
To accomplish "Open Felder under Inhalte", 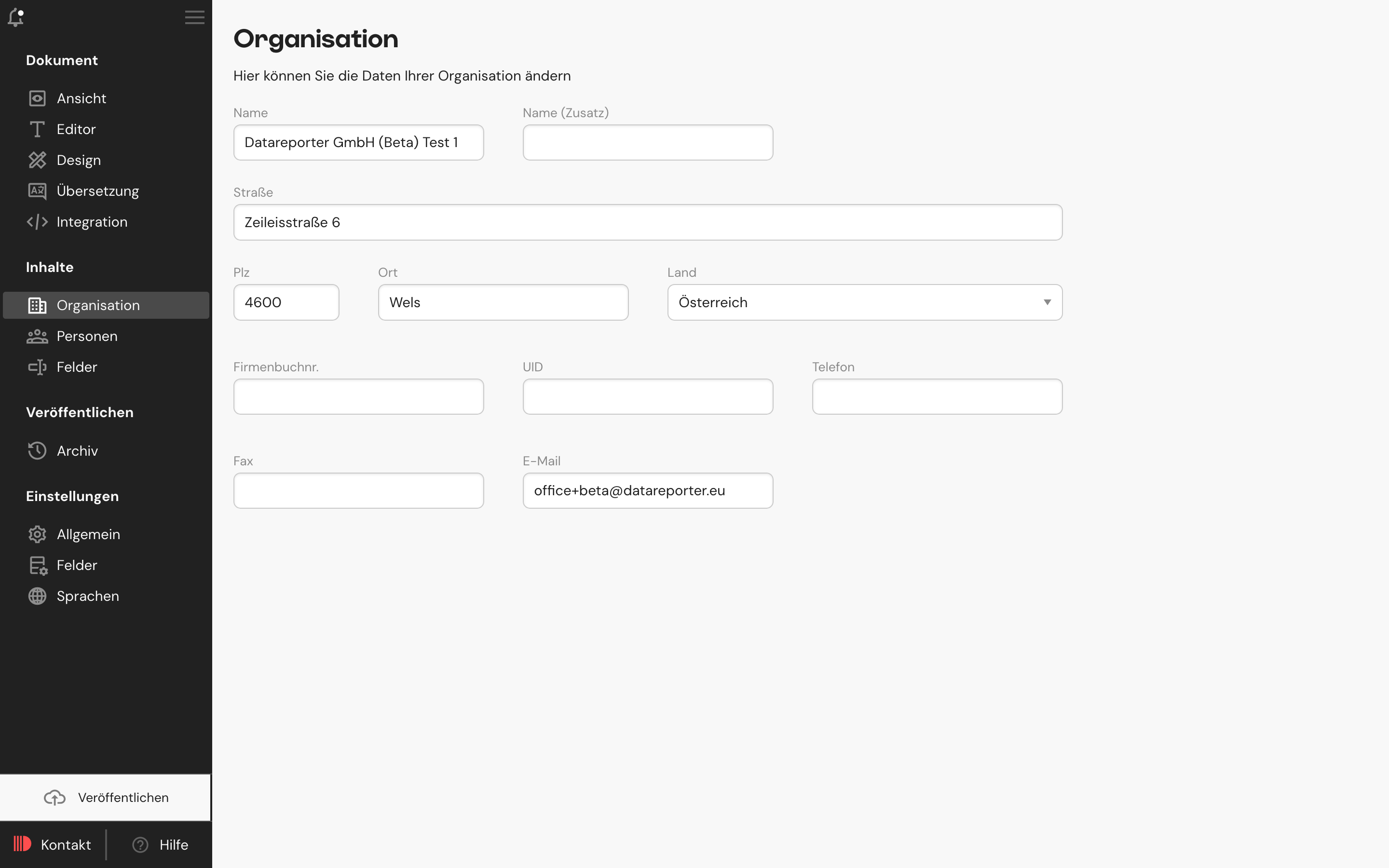I will [76, 366].
